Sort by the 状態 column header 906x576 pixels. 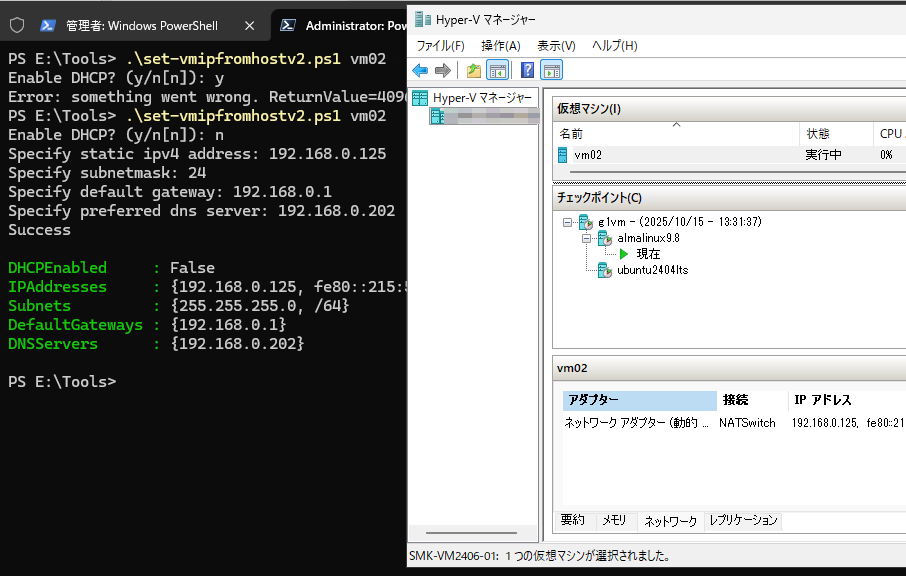(x=836, y=134)
